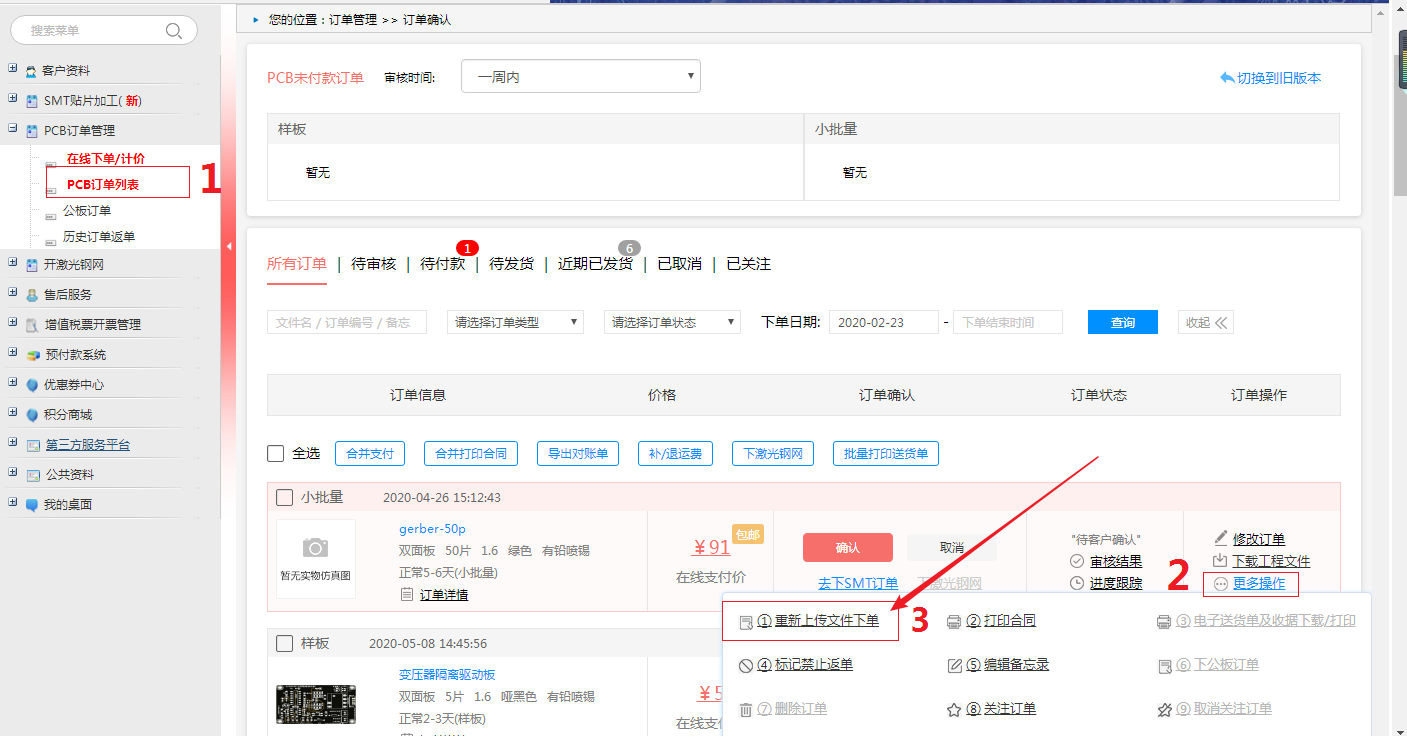Tick the 全选 select-all checkbox
1407x736 pixels.
tap(276, 454)
